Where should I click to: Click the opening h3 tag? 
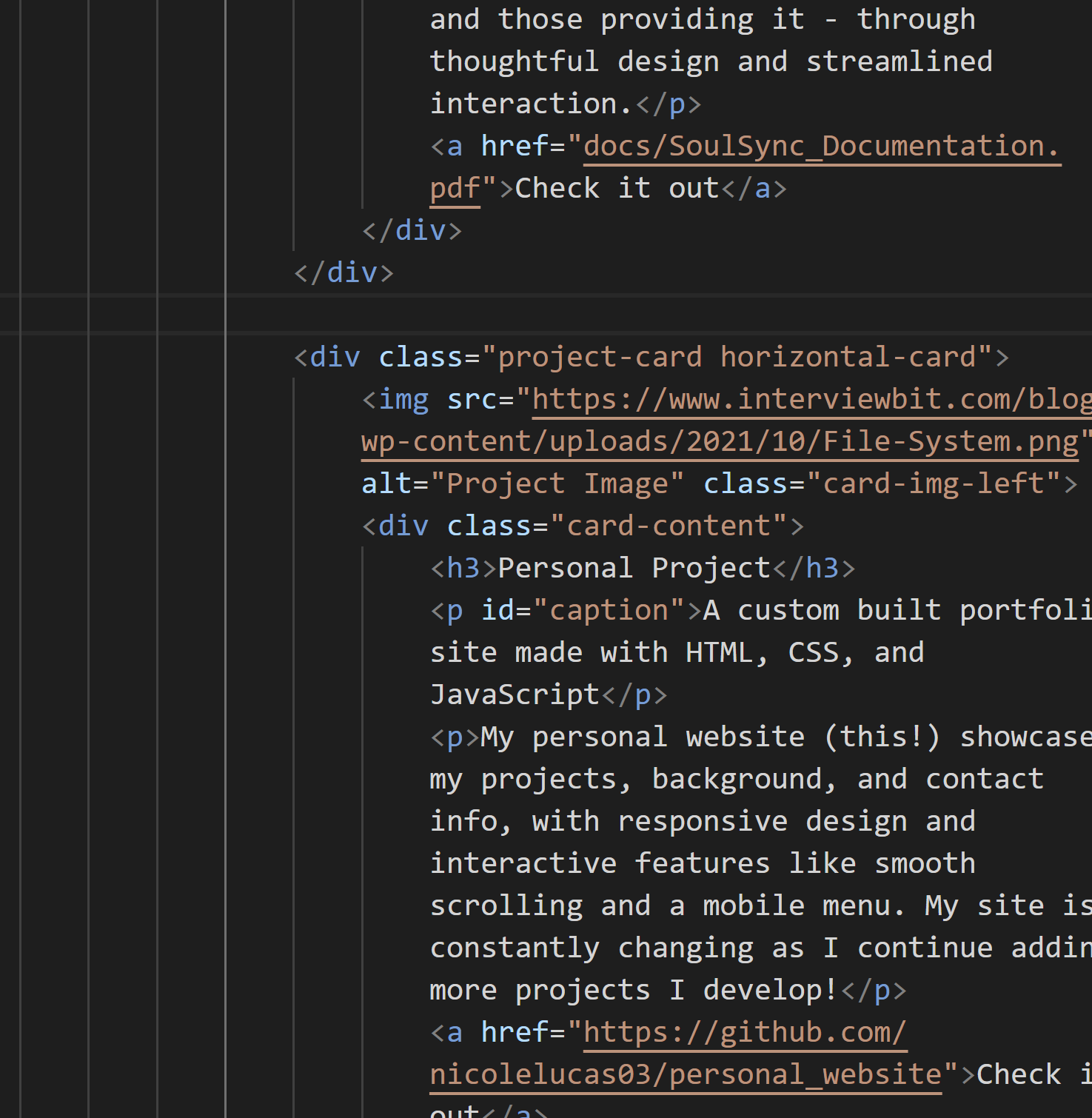(x=459, y=567)
